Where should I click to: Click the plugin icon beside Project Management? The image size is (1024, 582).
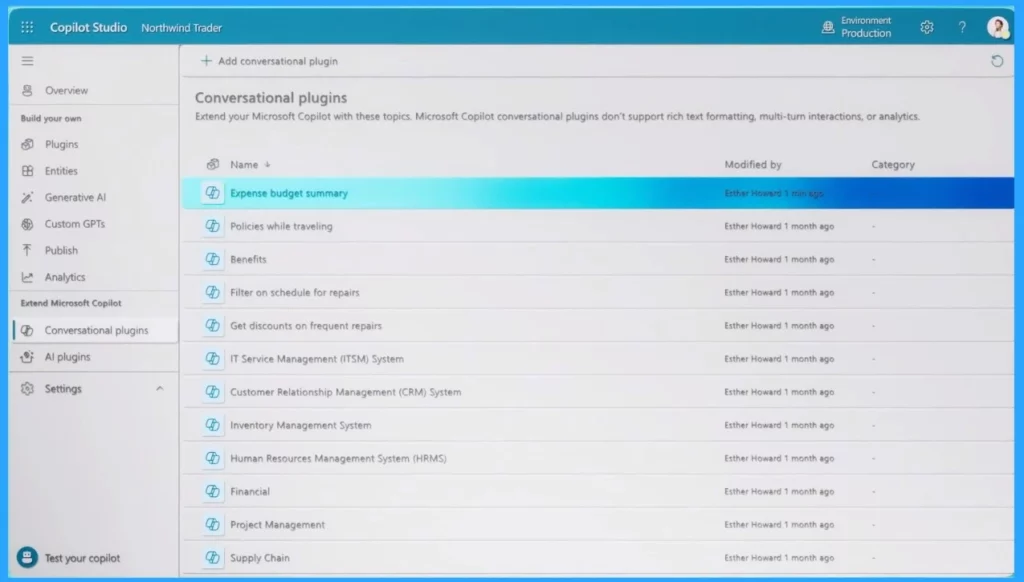coord(212,525)
